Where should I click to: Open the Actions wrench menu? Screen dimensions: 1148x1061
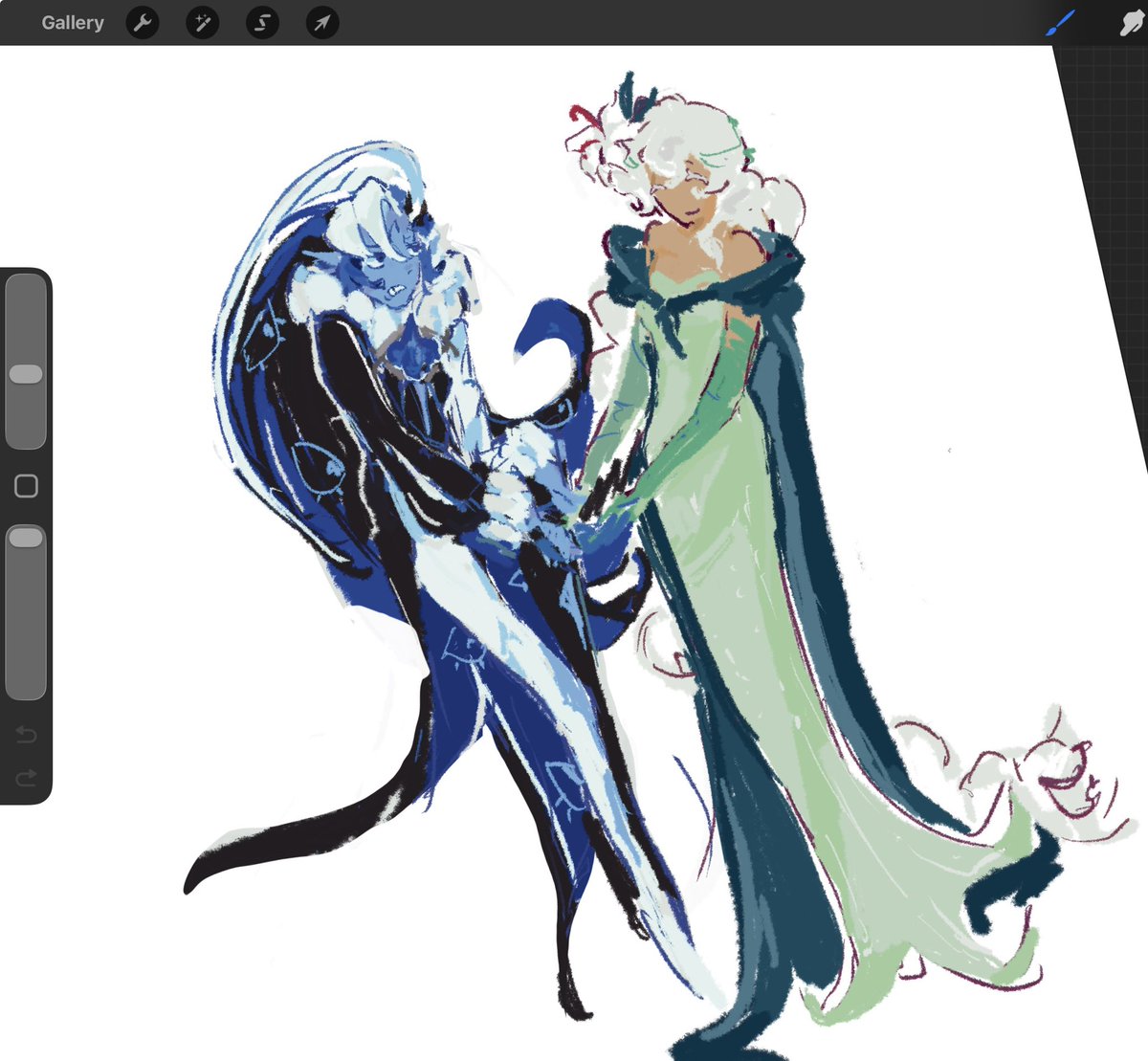143,22
